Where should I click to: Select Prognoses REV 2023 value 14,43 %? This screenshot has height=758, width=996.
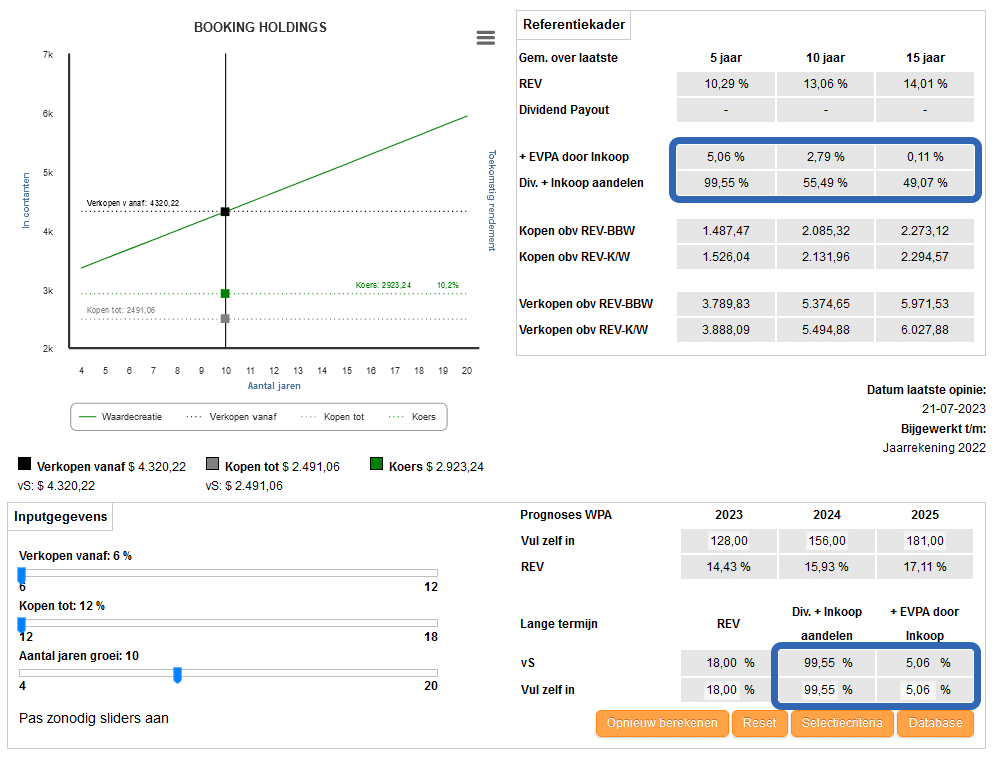tap(729, 567)
